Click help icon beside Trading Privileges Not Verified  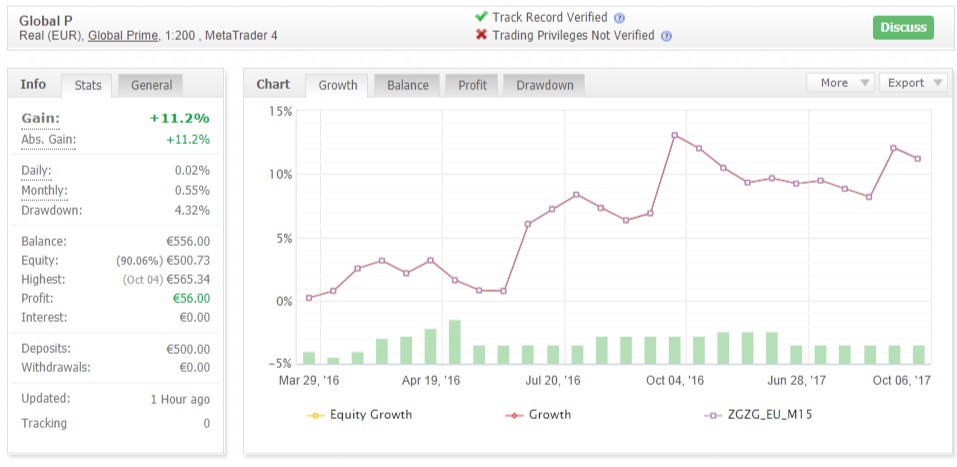667,36
